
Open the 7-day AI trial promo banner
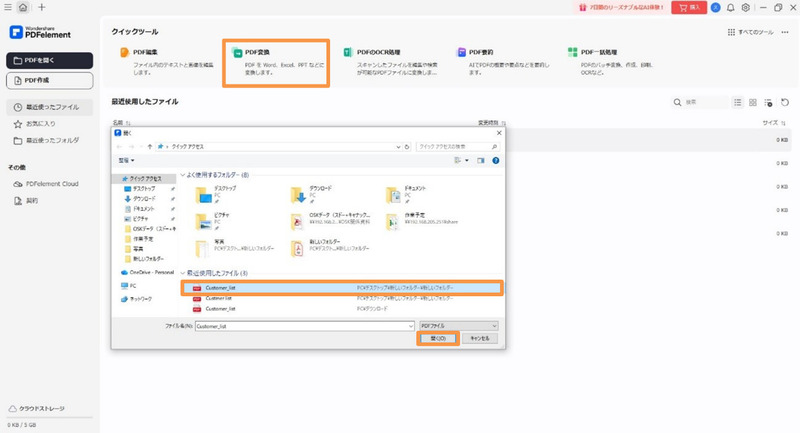click(621, 8)
